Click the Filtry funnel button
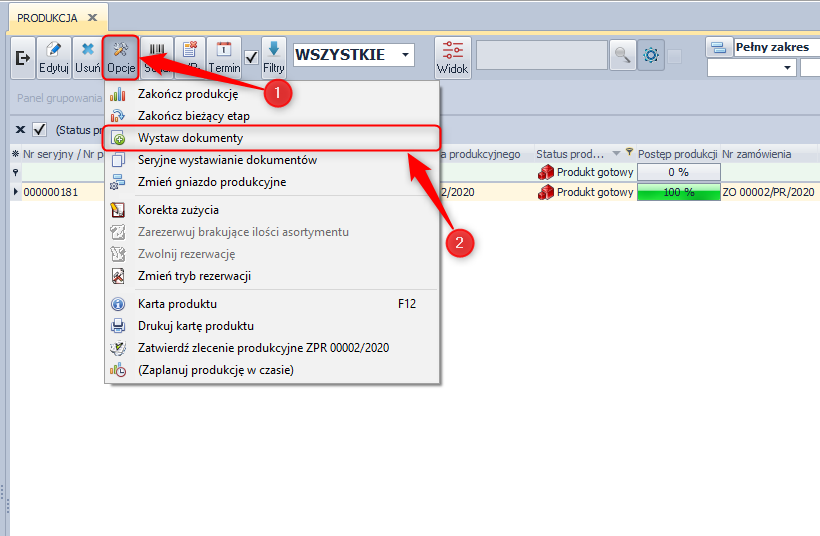Viewport: 820px width, 536px height. click(x=274, y=58)
